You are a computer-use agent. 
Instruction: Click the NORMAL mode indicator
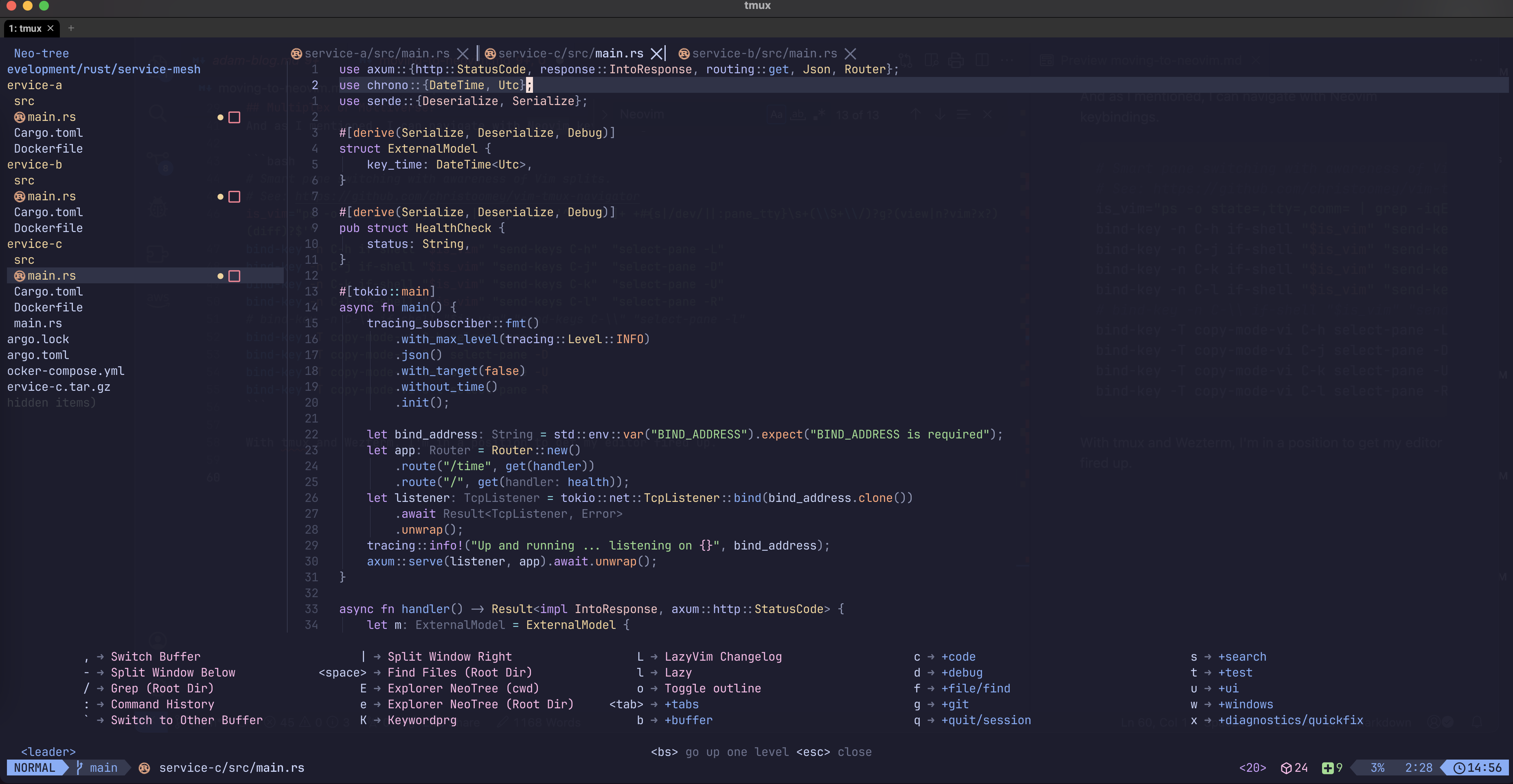34,768
